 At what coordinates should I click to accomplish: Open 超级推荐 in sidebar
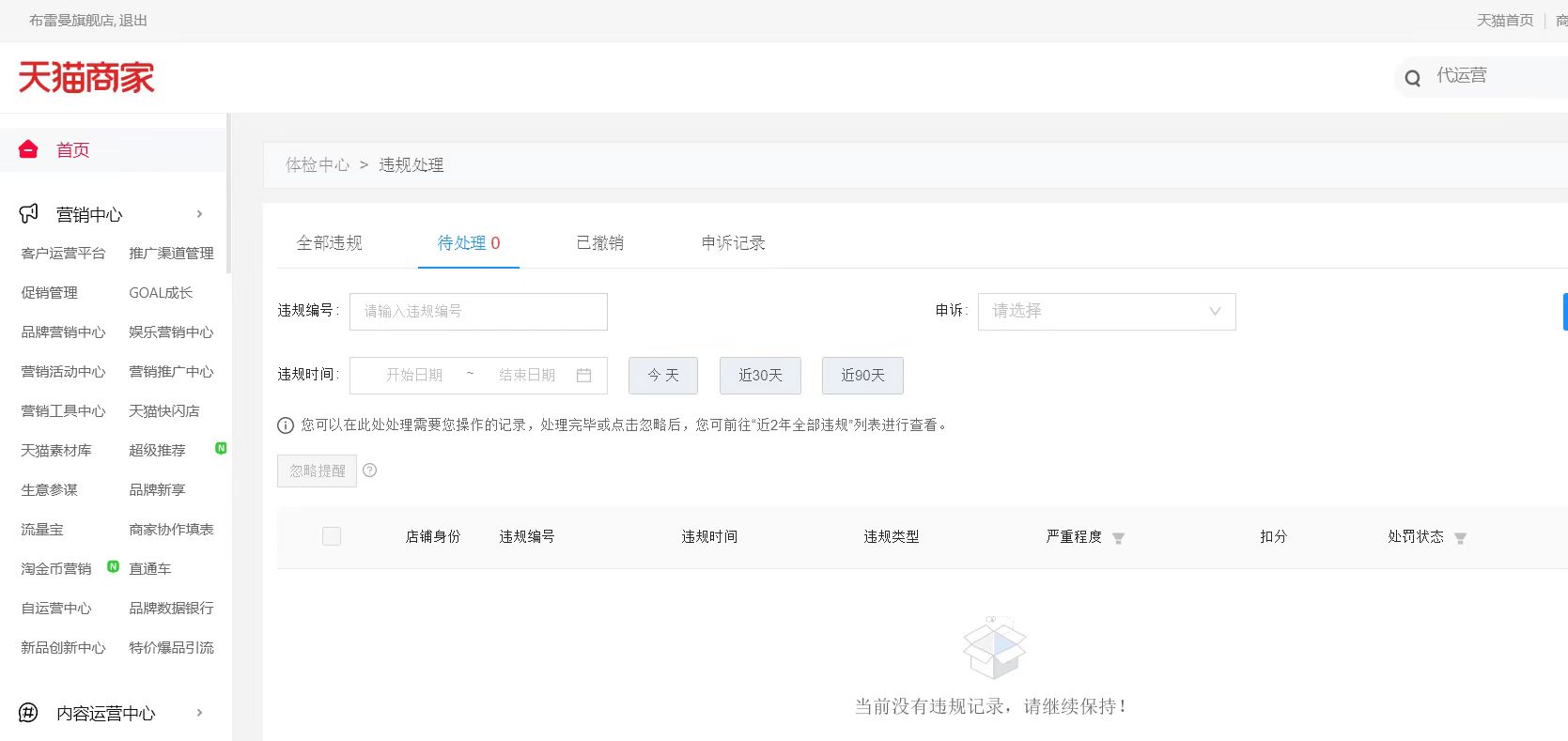pyautogui.click(x=157, y=451)
